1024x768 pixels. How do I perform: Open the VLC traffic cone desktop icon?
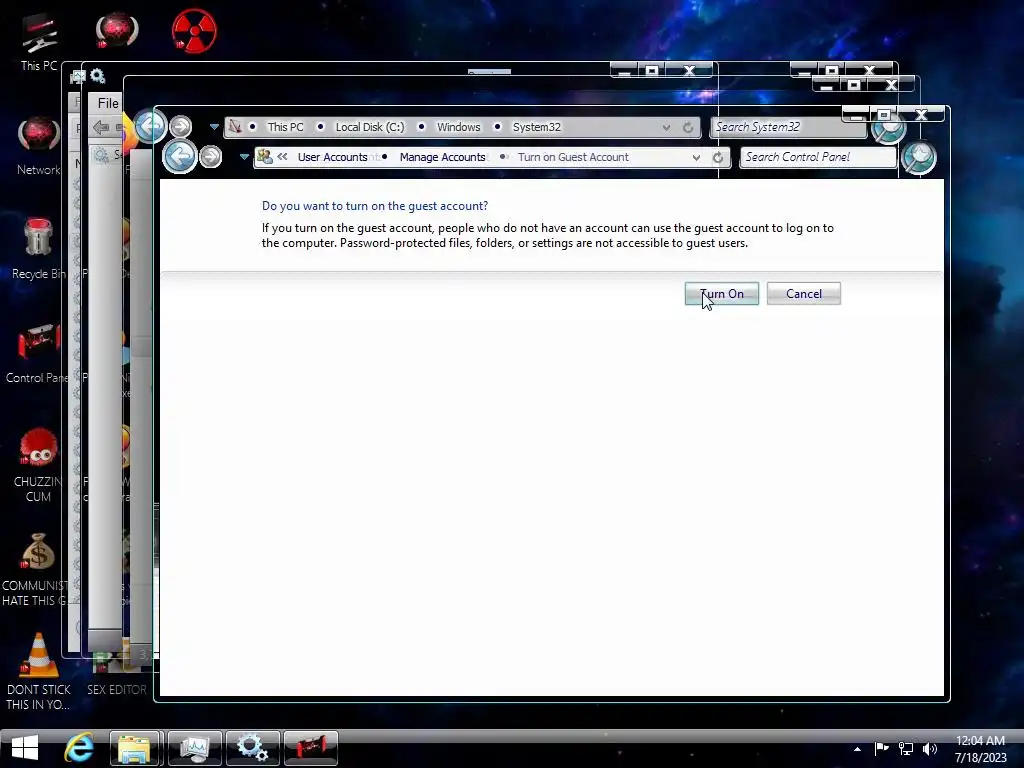click(39, 671)
